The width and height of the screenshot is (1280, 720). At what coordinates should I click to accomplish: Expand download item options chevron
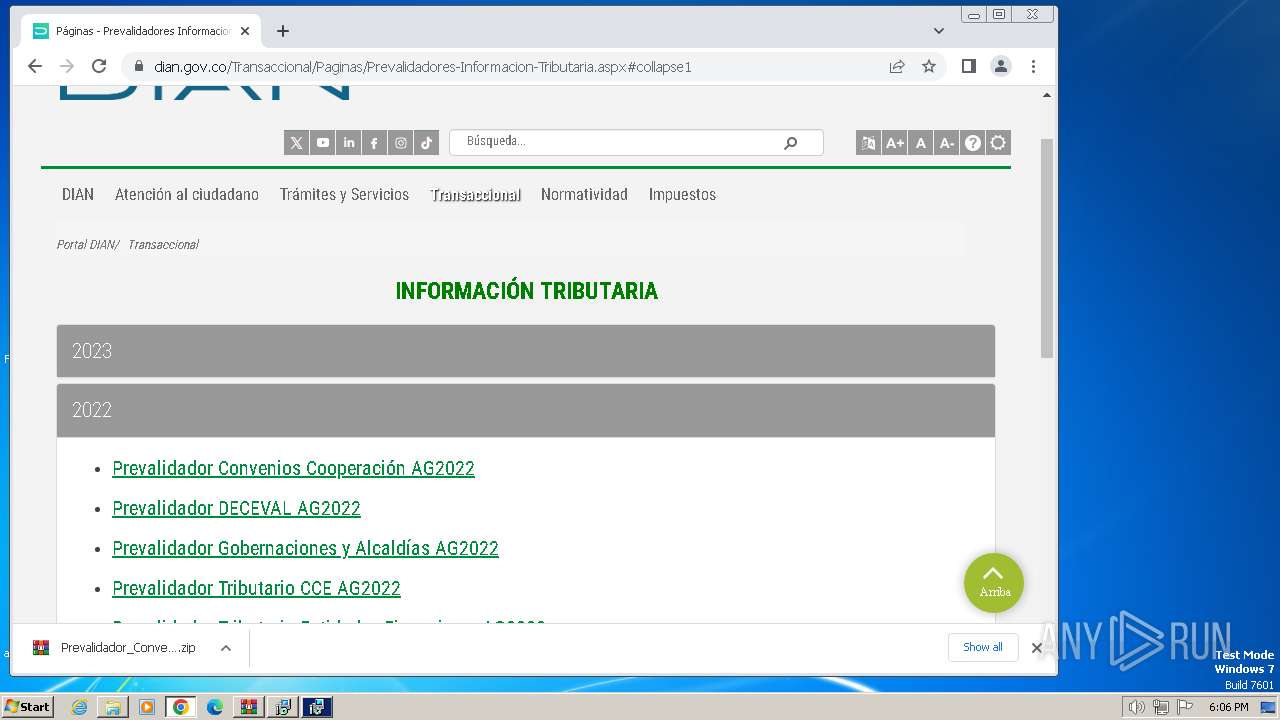(226, 648)
